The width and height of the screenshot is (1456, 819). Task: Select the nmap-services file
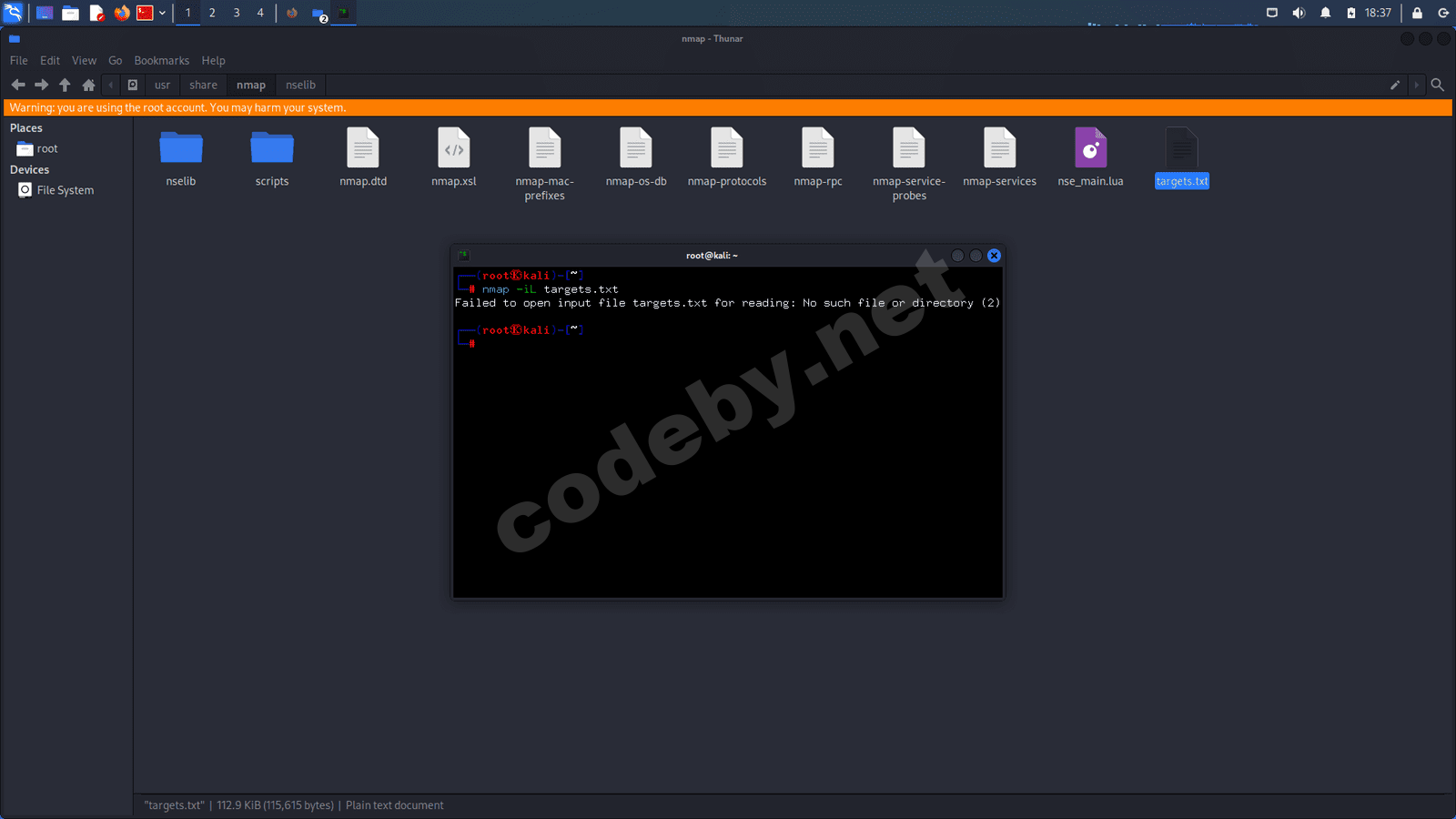1000,158
